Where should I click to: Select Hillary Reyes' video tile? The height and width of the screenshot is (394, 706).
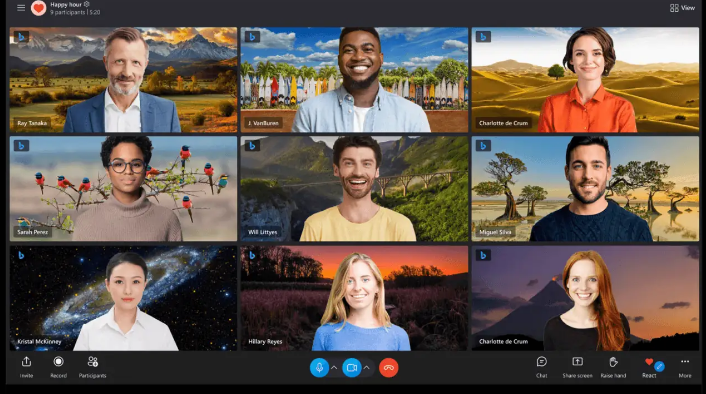click(354, 298)
